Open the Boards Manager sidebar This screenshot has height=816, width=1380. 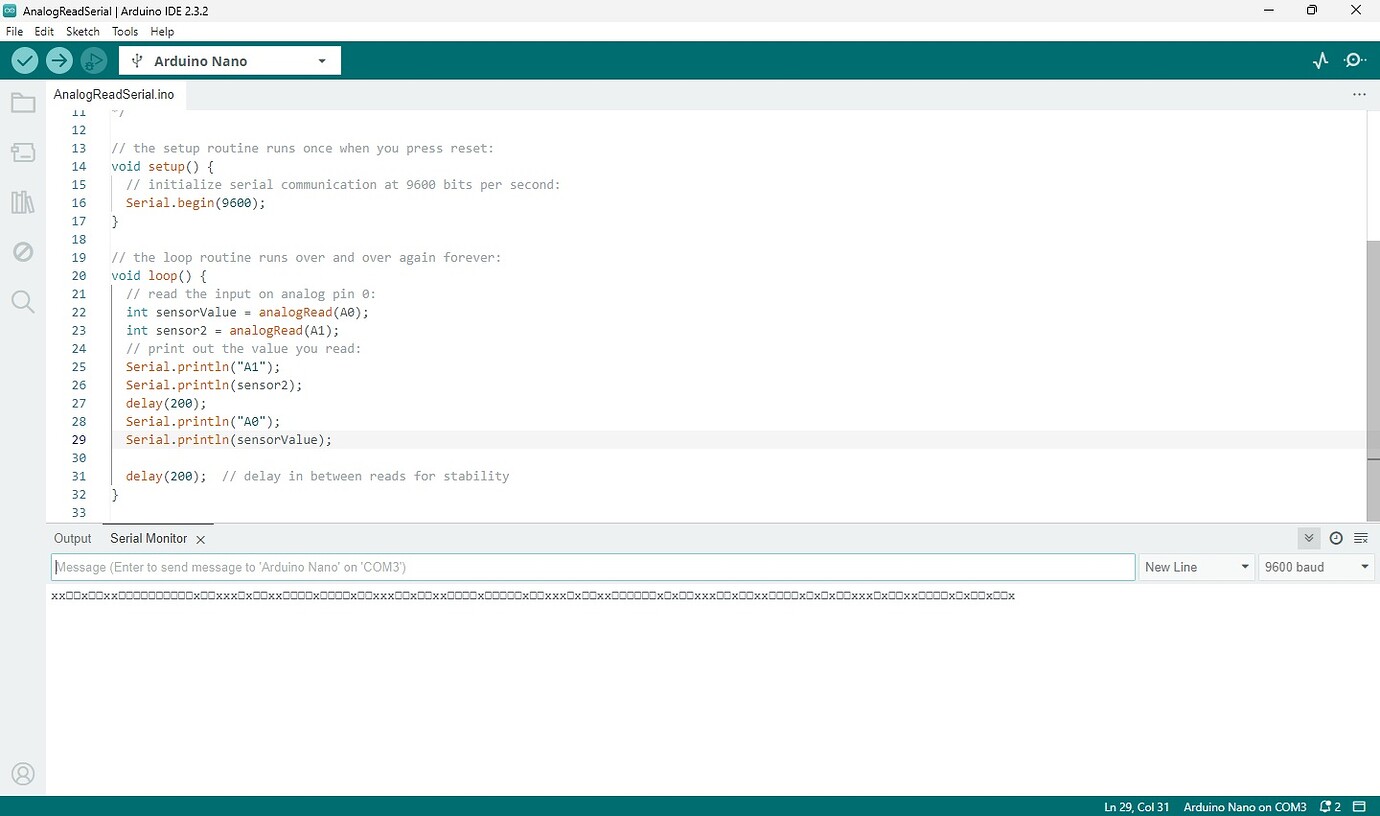[23, 152]
